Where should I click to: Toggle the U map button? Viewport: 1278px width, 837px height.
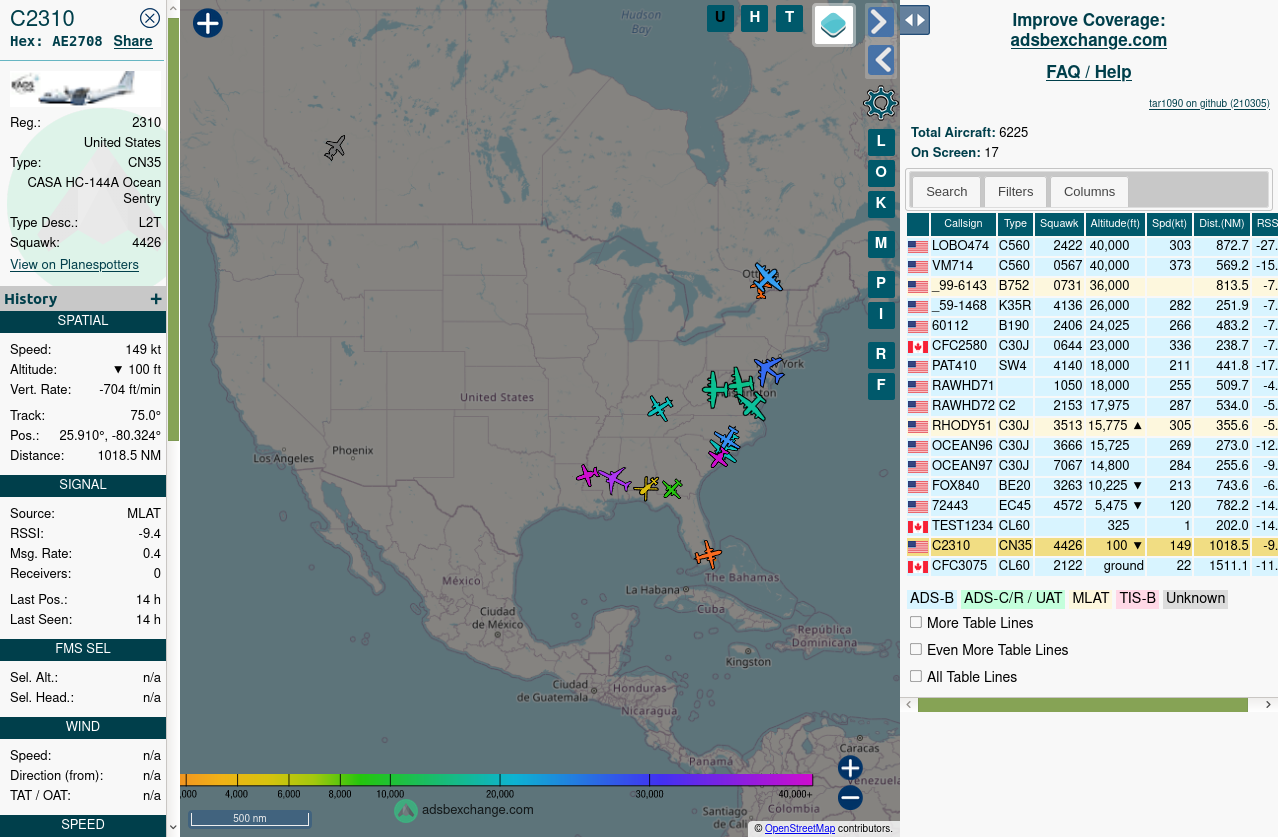(x=720, y=18)
